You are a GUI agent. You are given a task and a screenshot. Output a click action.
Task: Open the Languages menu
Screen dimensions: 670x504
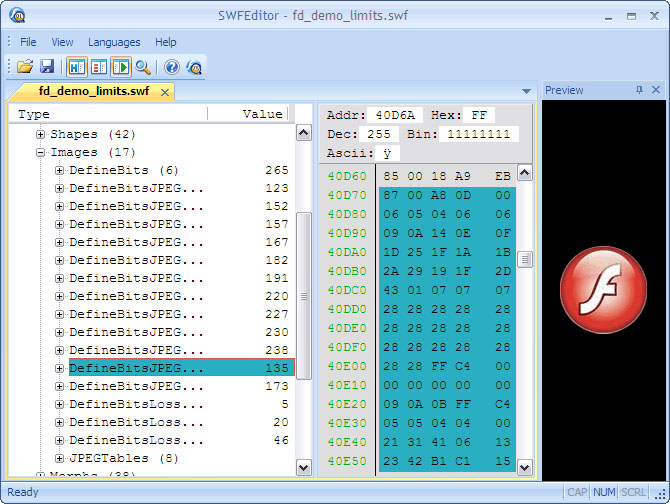(x=114, y=42)
